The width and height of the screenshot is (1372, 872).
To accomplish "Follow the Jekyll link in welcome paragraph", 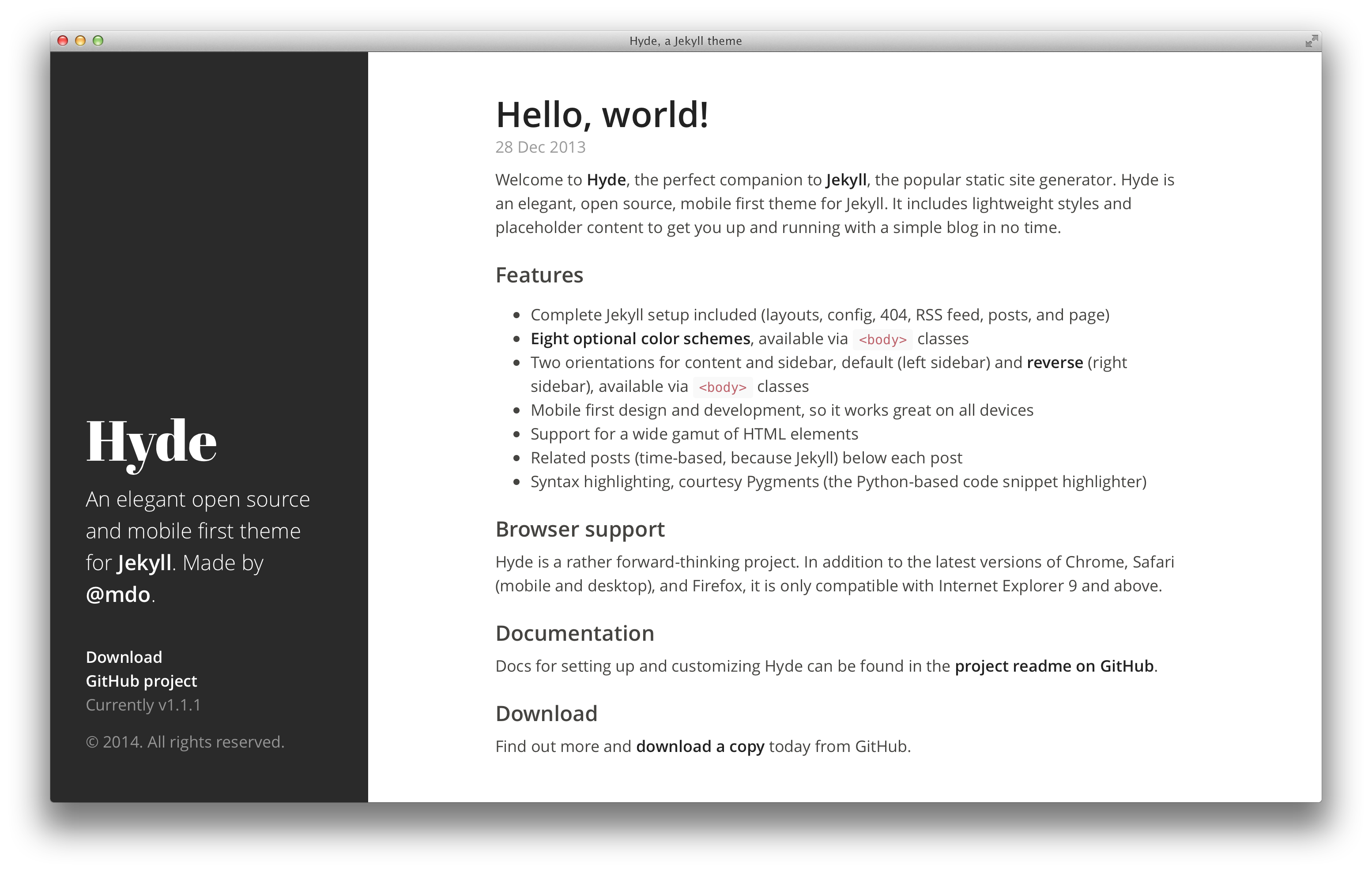I will 845,180.
